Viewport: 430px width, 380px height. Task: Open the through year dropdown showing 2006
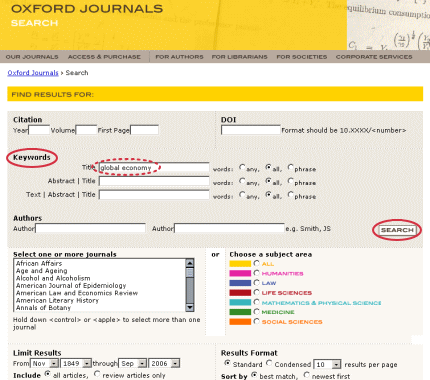click(164, 364)
